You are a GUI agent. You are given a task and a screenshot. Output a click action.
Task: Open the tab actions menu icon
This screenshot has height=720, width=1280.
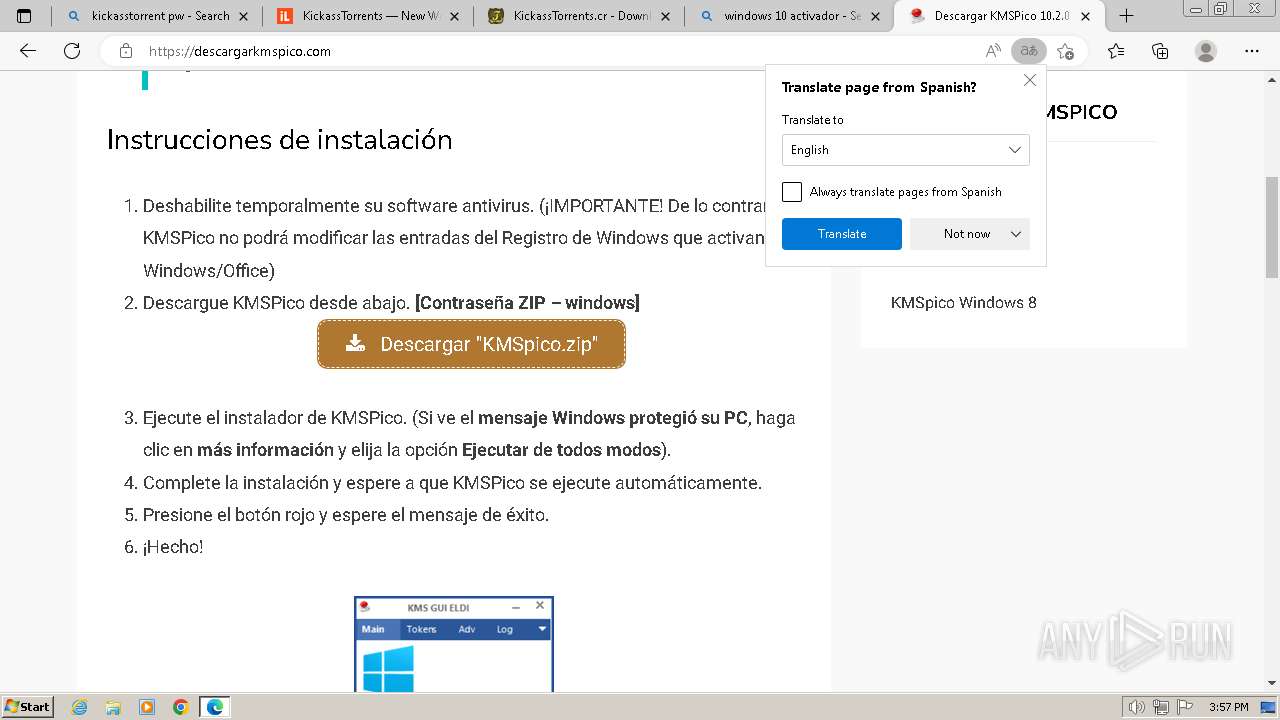click(24, 16)
